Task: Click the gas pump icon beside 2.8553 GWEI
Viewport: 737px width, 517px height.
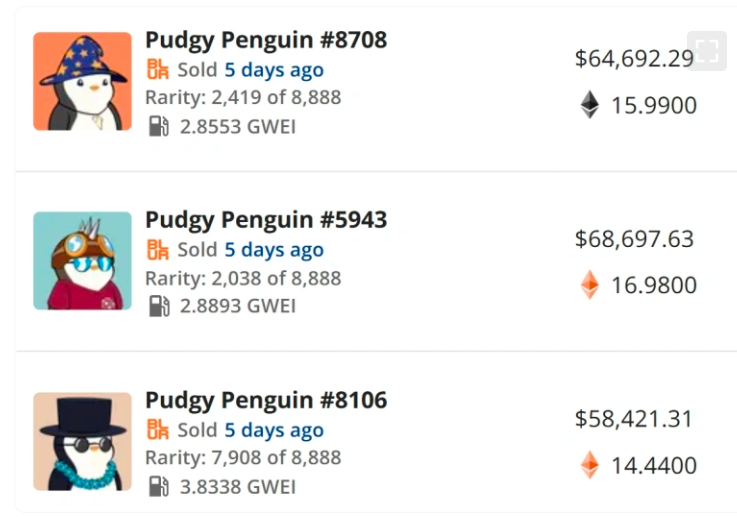Action: (x=159, y=126)
